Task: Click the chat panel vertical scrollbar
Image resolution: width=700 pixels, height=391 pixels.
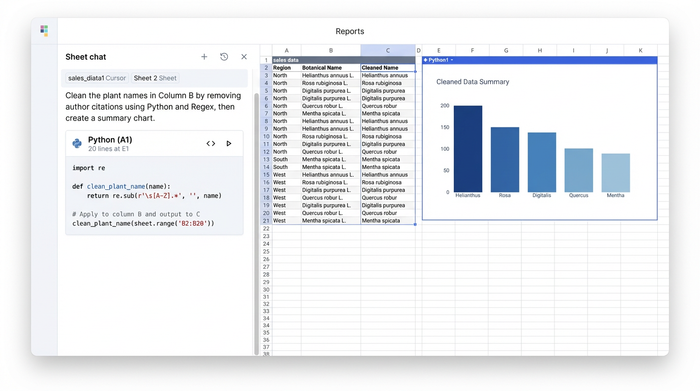Action: (256, 223)
